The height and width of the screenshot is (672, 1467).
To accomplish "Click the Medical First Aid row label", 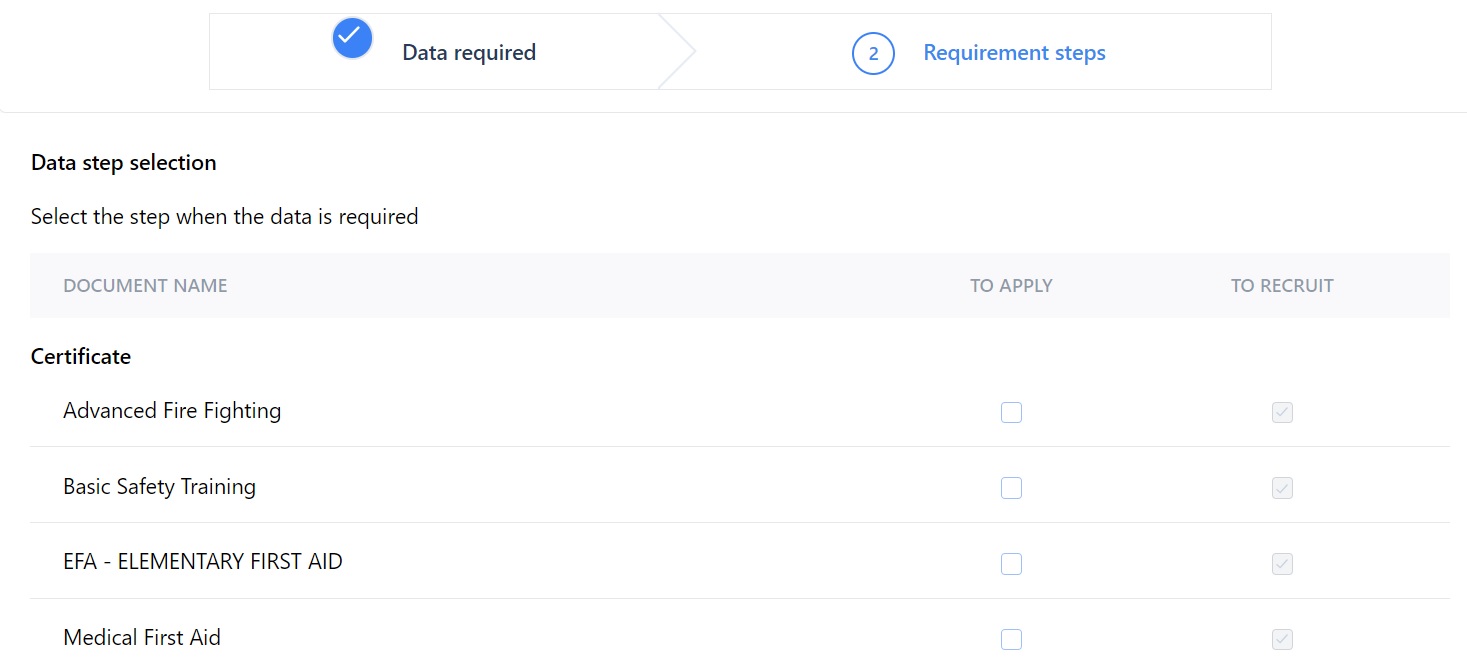I will tap(142, 638).
